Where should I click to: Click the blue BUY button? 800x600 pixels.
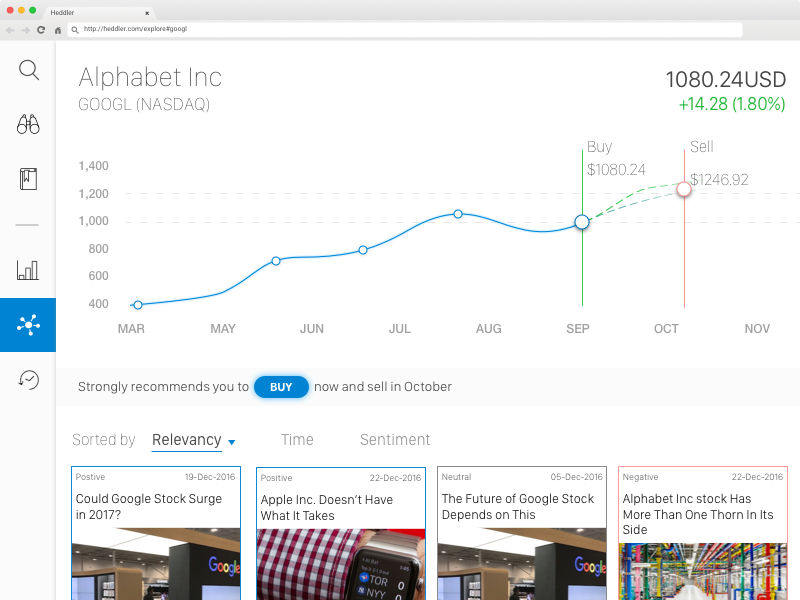coord(281,387)
